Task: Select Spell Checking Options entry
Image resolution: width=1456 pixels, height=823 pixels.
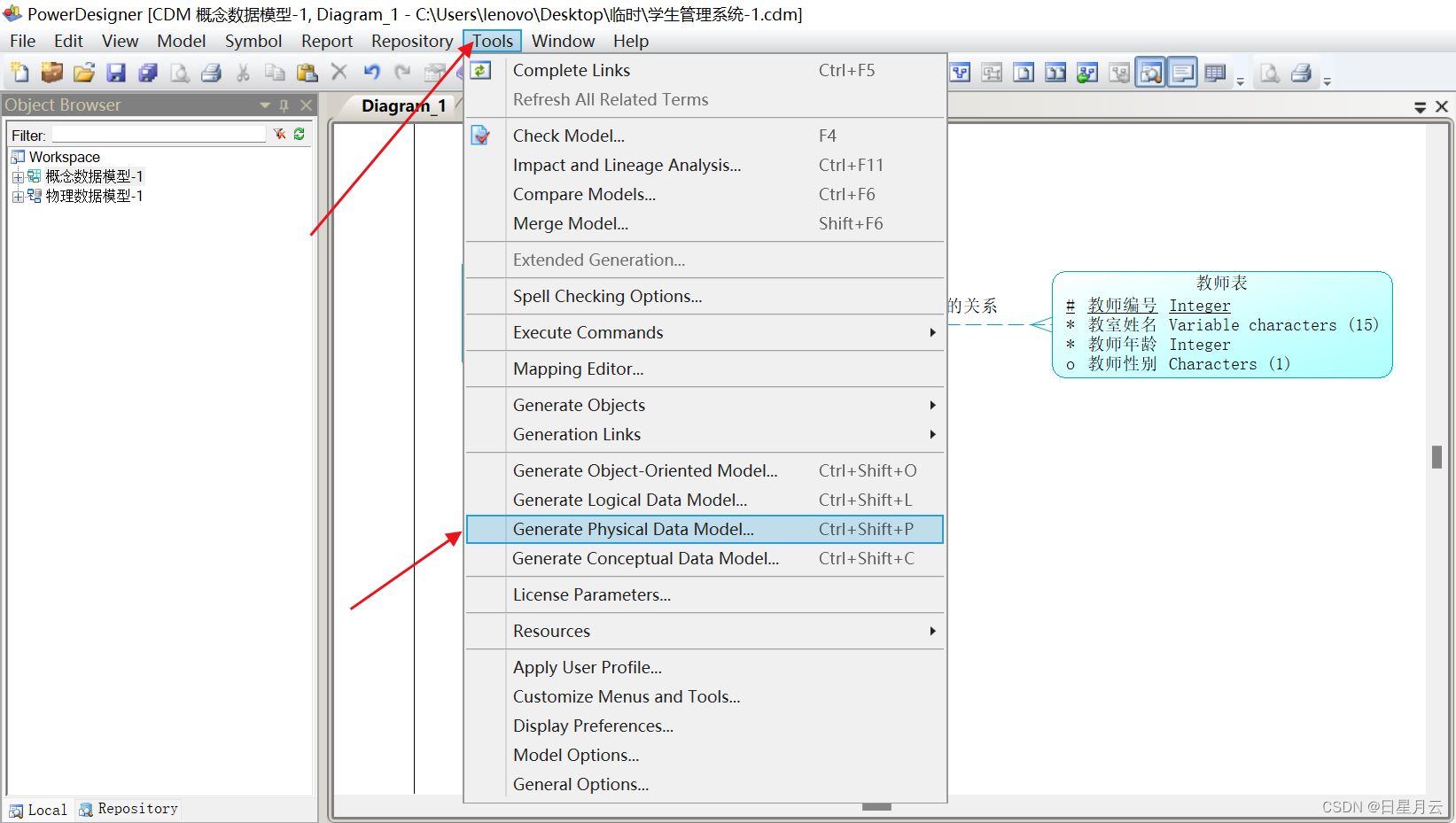Action: [705, 296]
